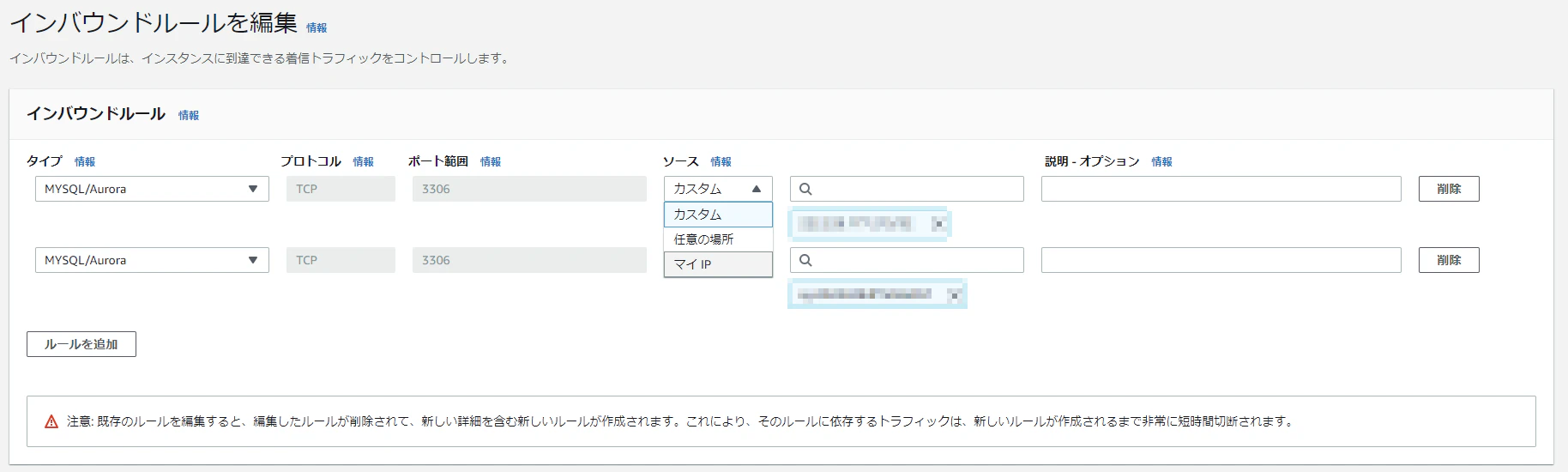This screenshot has height=472, width=1568.
Task: Click ルールを追加 to add rule
Action: coord(81,344)
